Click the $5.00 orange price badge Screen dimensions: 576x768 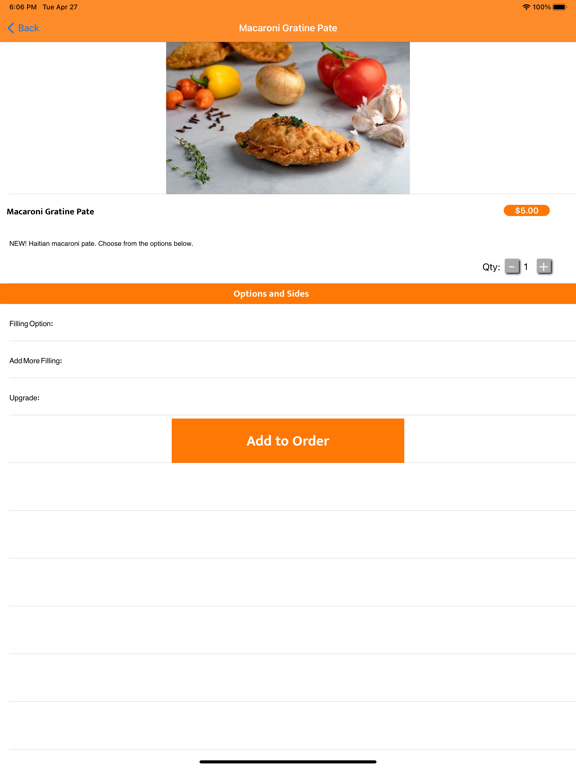coord(527,211)
